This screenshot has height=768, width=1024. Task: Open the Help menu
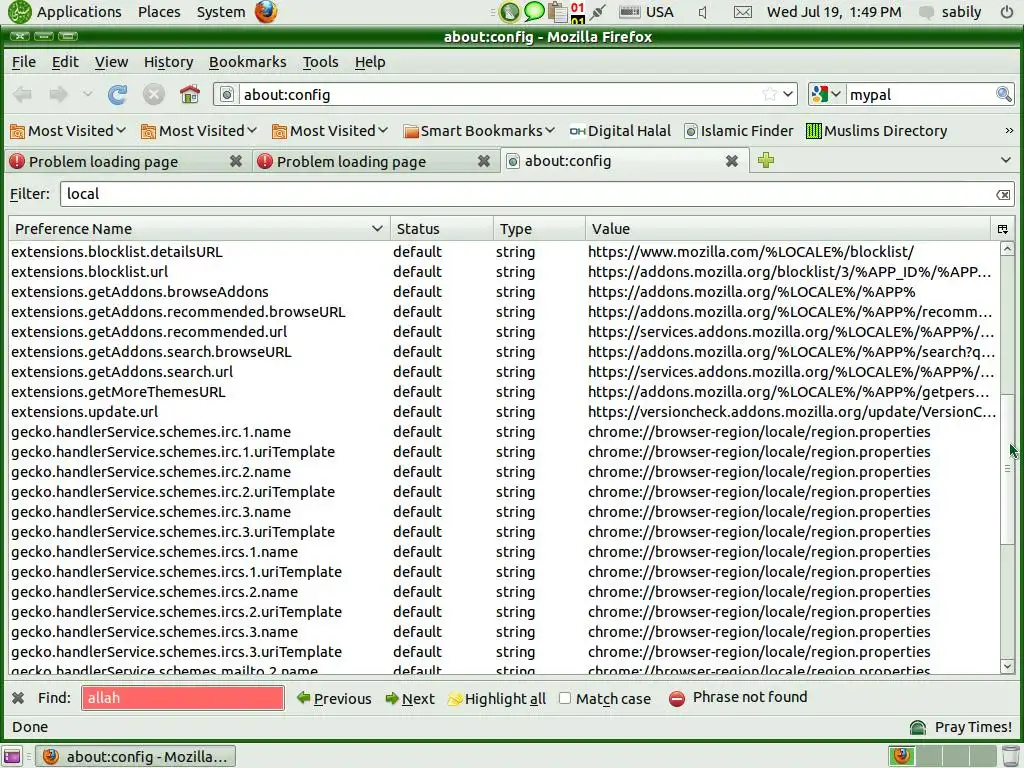click(x=370, y=62)
